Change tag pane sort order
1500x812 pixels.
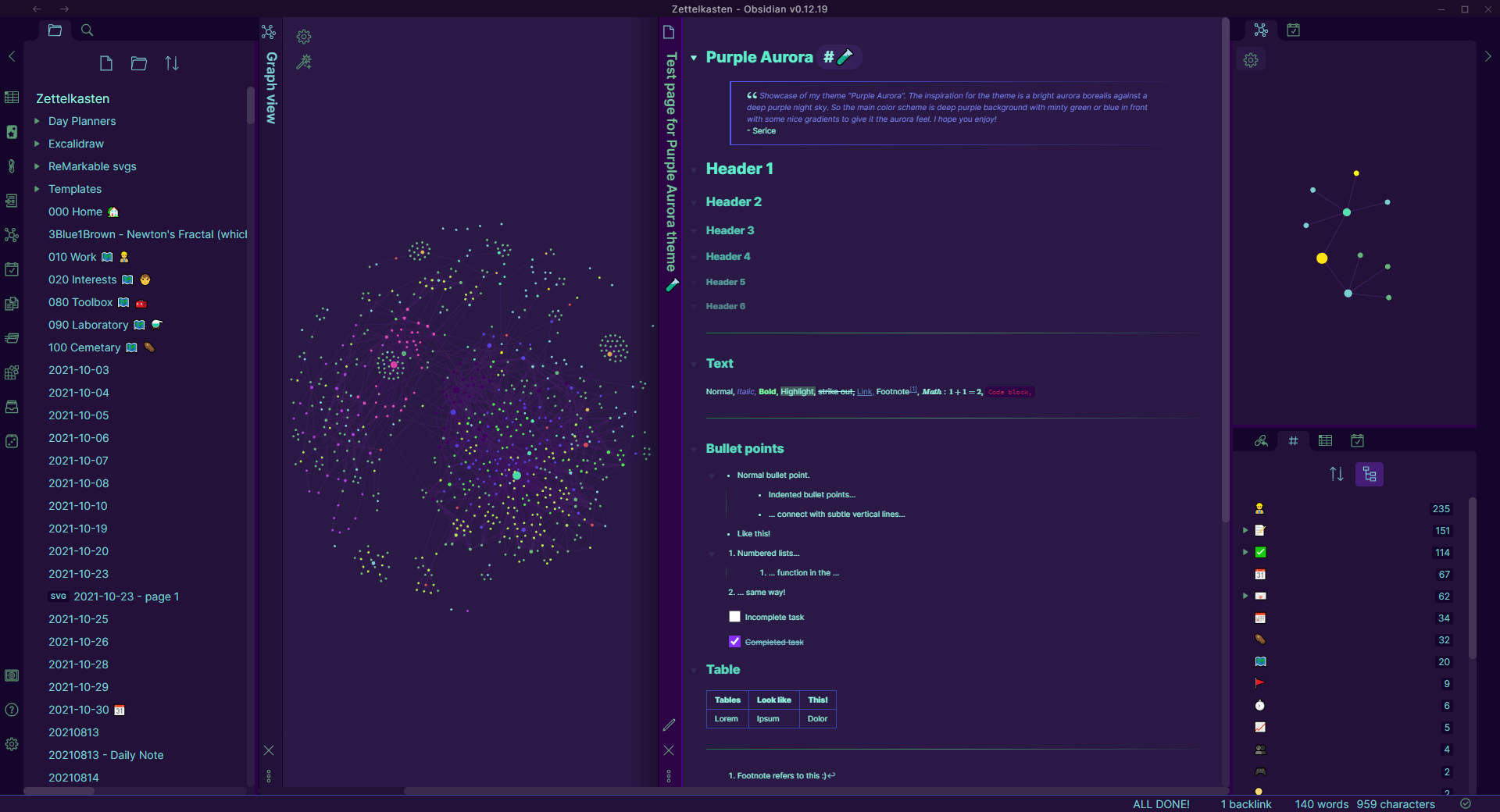[1337, 474]
